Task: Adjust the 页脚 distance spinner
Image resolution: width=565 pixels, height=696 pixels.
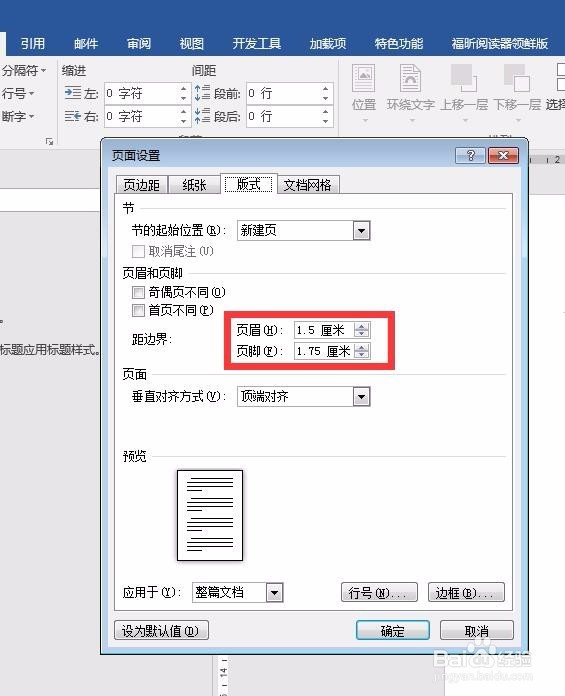Action: coord(362,351)
